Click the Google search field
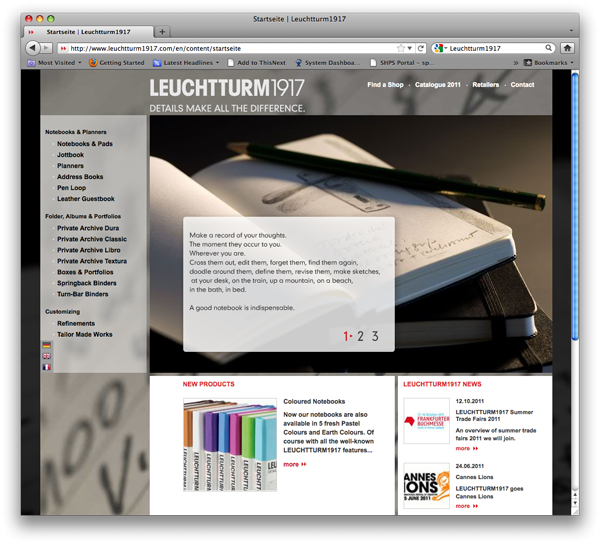The image size is (600, 544). [496, 48]
